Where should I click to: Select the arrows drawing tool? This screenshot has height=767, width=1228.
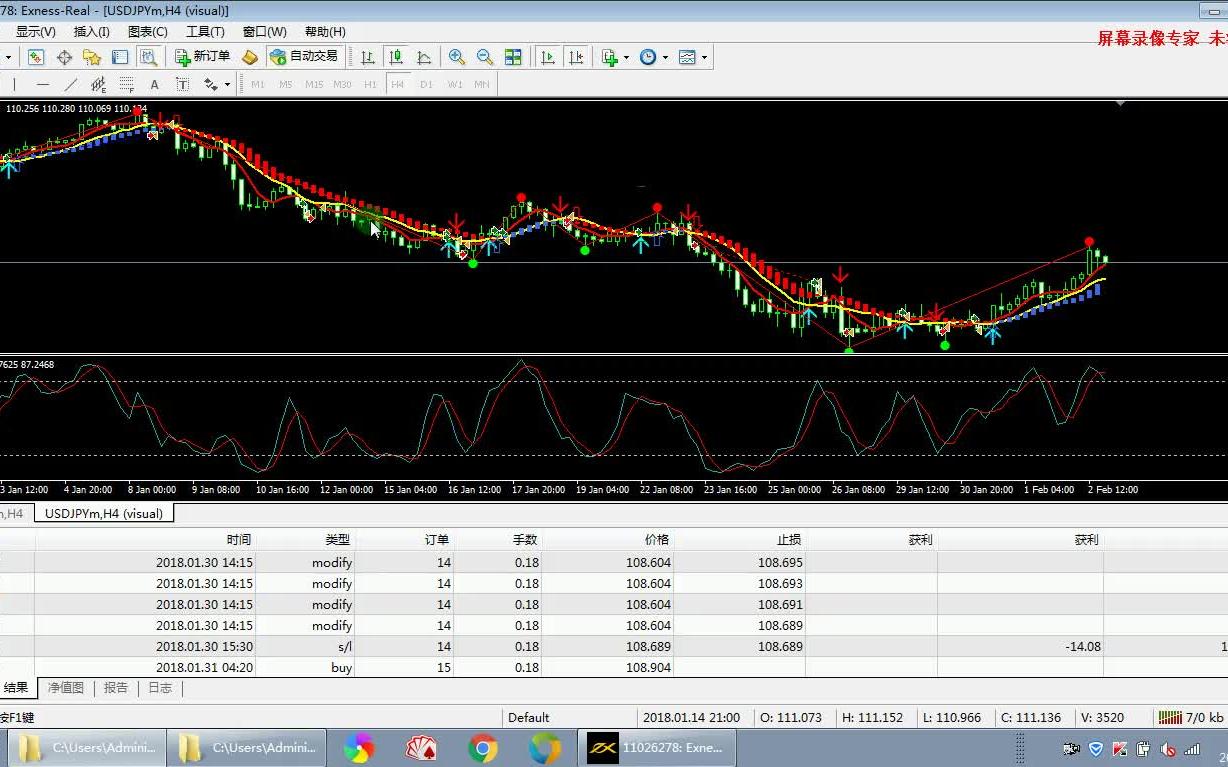point(211,84)
